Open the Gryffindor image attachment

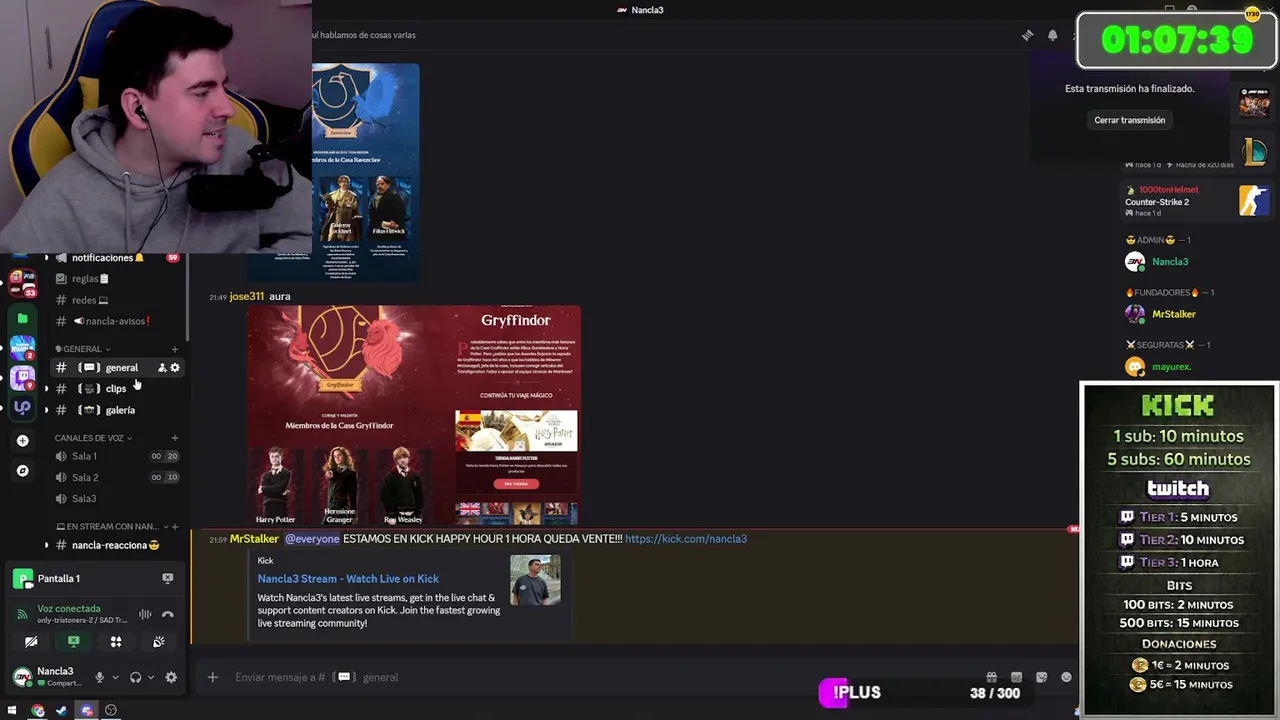coord(414,415)
